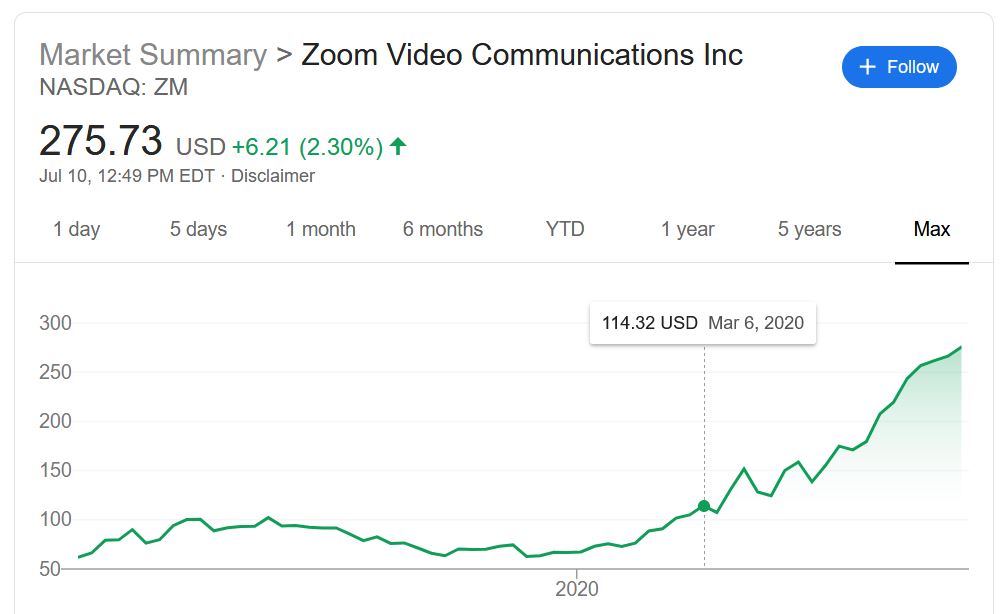Click the plus icon inside the Follow button
The image size is (1006, 614).
866,67
